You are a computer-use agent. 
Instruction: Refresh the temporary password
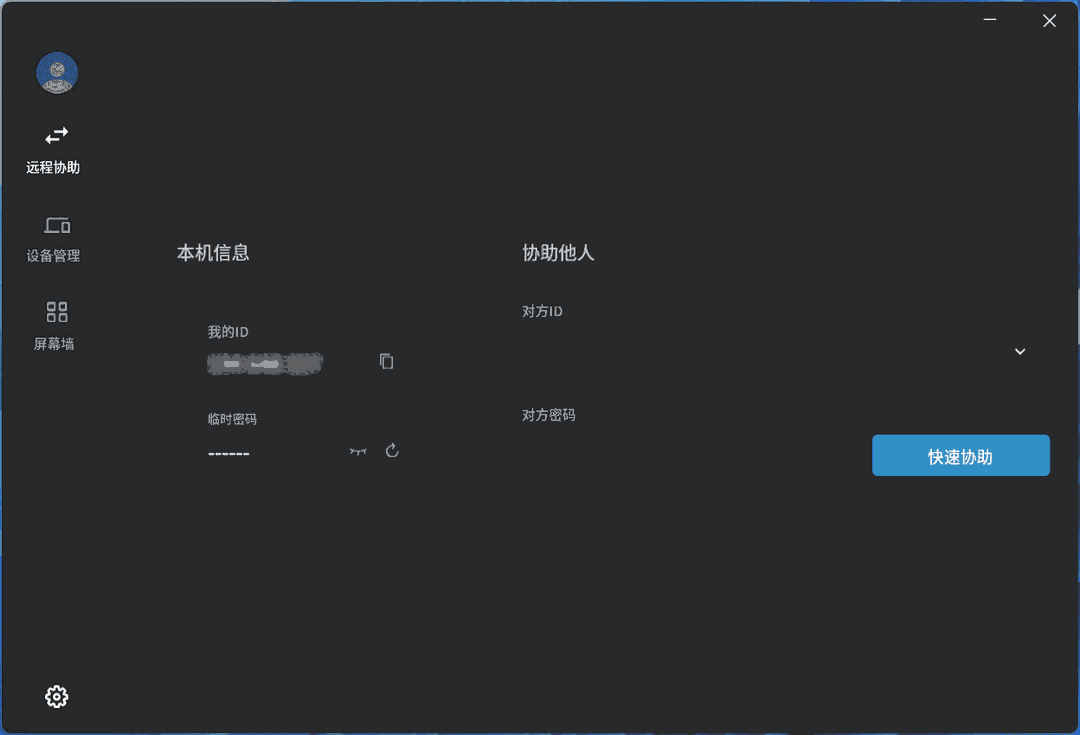(391, 450)
